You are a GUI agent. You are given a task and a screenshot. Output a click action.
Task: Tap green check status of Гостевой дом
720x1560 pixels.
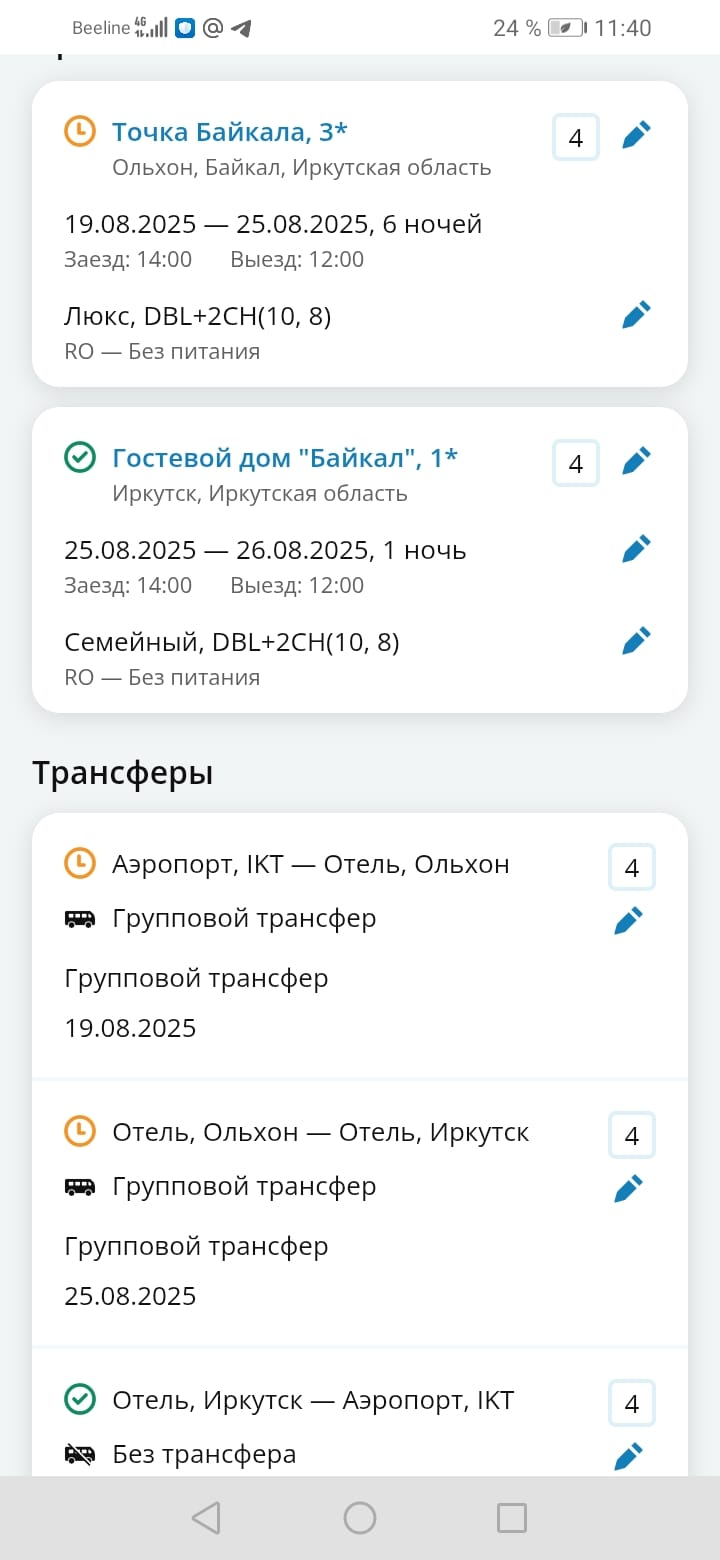pos(80,457)
